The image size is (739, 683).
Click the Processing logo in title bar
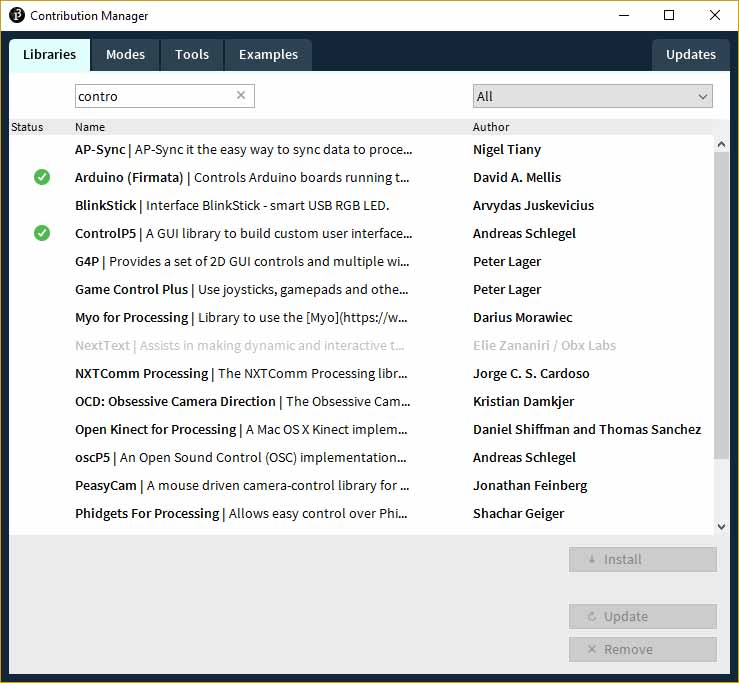click(x=16, y=15)
